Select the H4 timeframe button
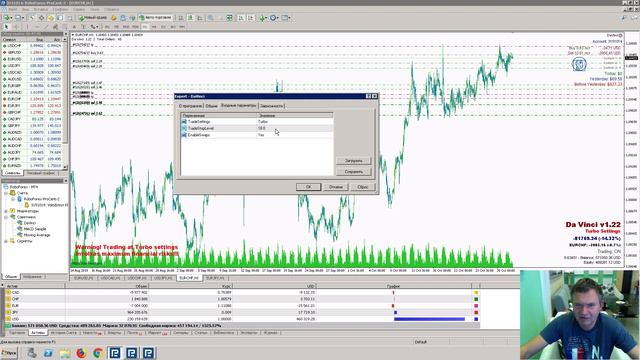640x360 pixels. (154, 27)
